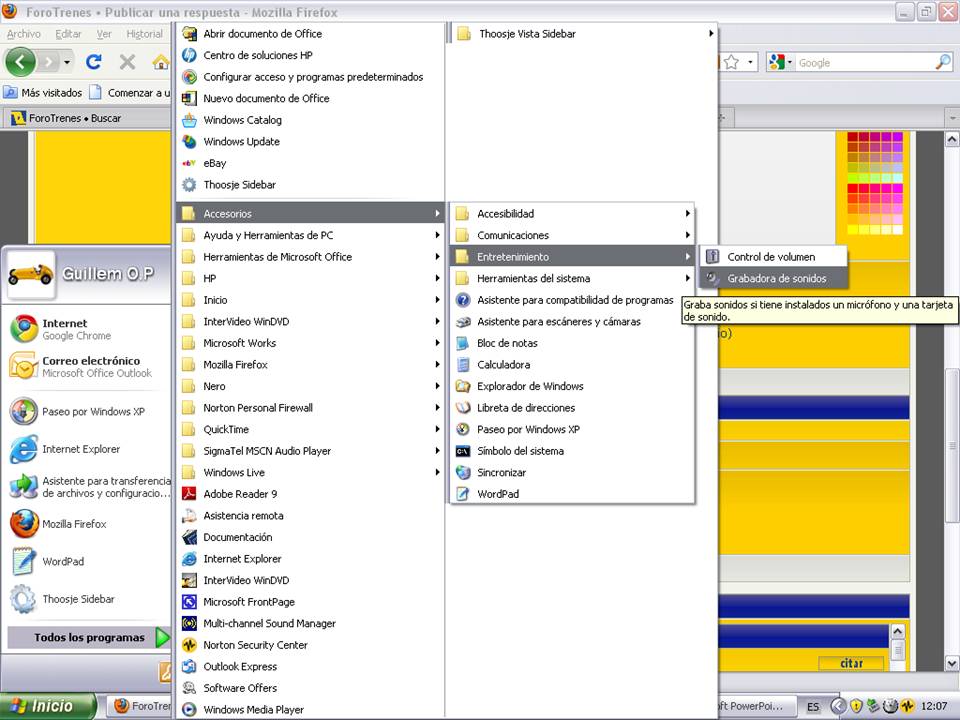Launch Multi-channel Sound Manager

(311, 623)
